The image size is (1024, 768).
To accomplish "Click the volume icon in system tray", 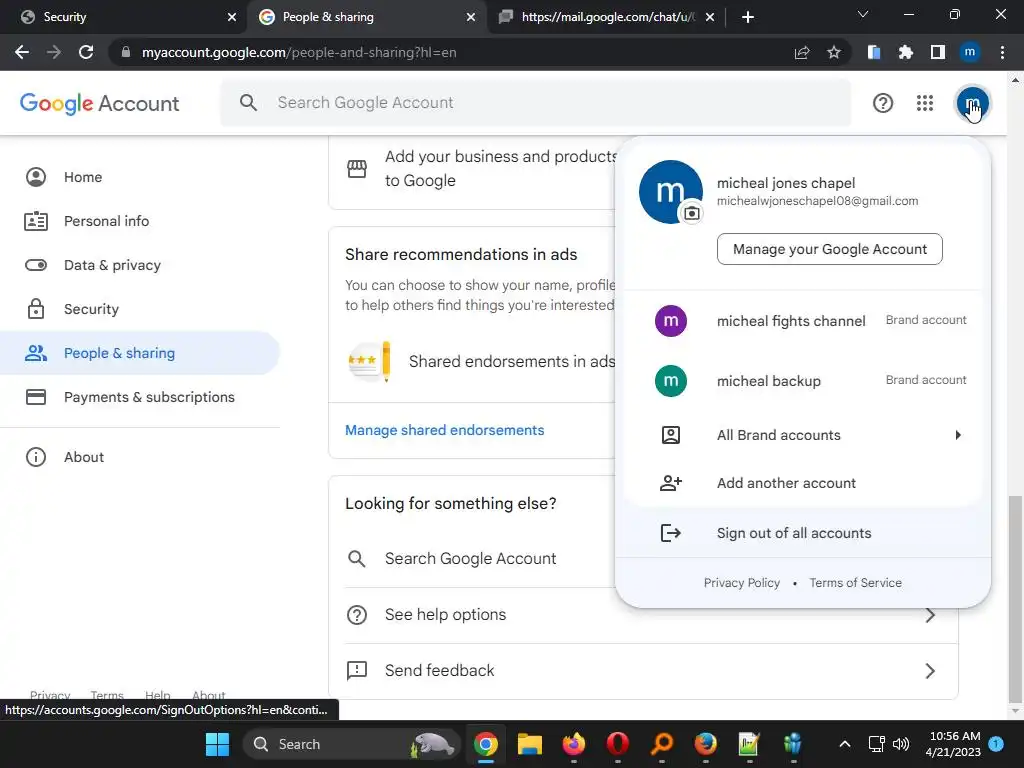I will [901, 744].
